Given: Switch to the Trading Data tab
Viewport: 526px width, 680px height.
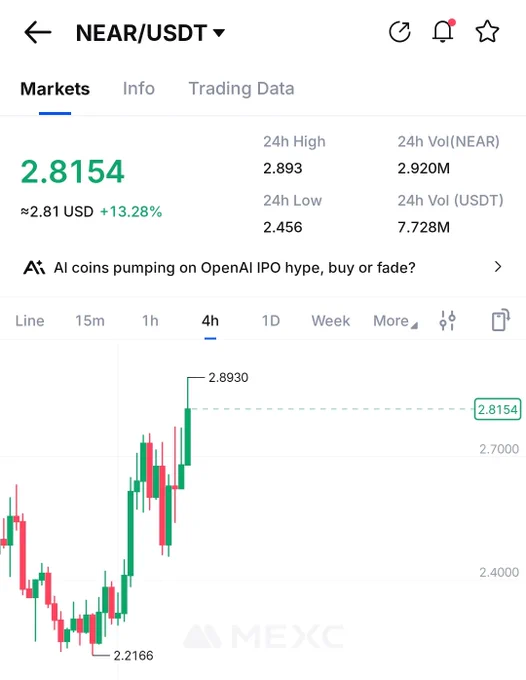Looking at the screenshot, I should coord(241,88).
